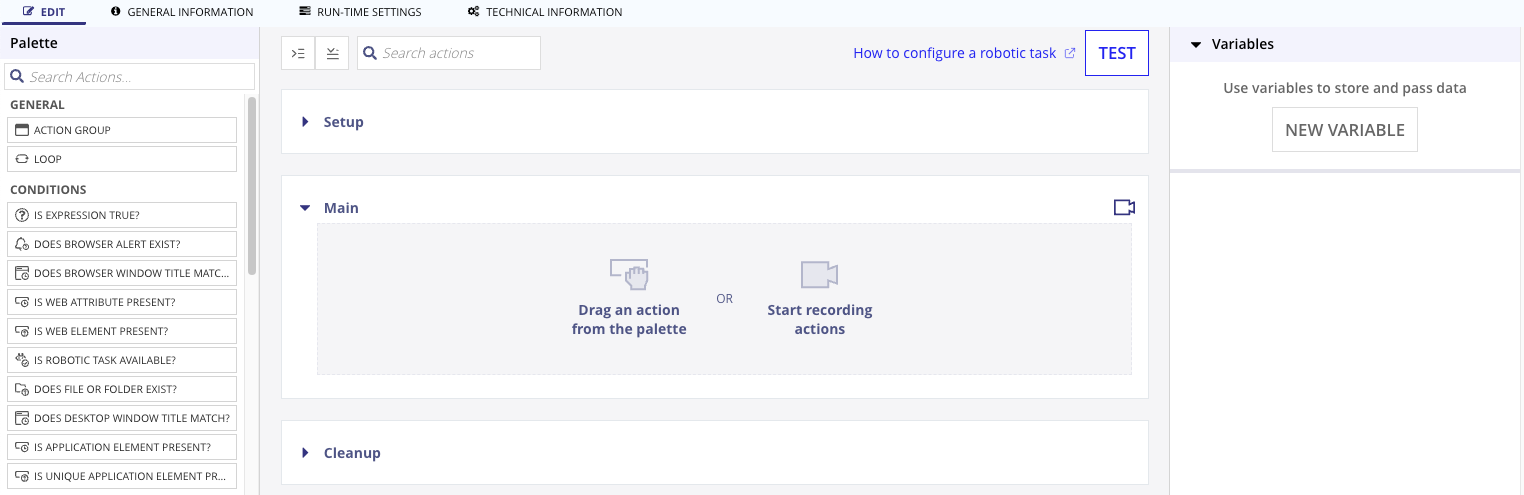The image size is (1524, 495).
Task: Expand the Cleanup section
Action: coord(306,453)
